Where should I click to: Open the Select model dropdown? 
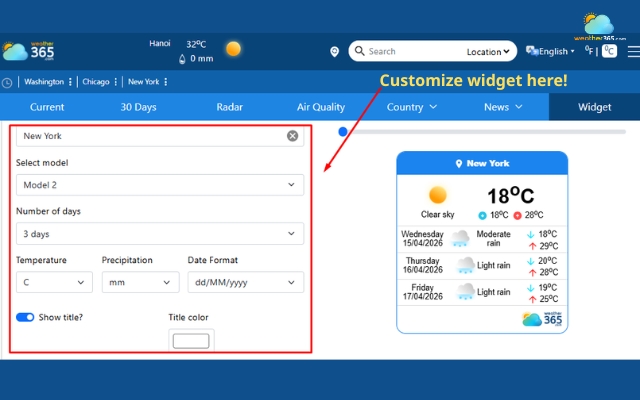coord(160,185)
